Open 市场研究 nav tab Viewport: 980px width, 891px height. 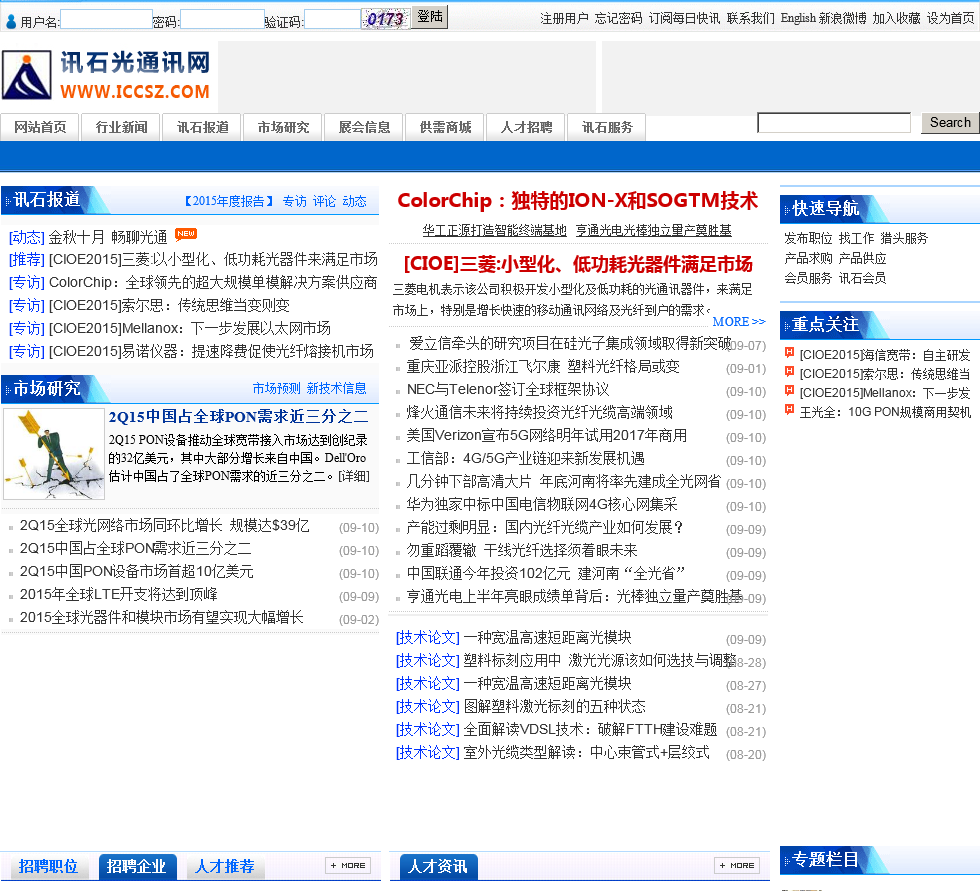pos(283,127)
